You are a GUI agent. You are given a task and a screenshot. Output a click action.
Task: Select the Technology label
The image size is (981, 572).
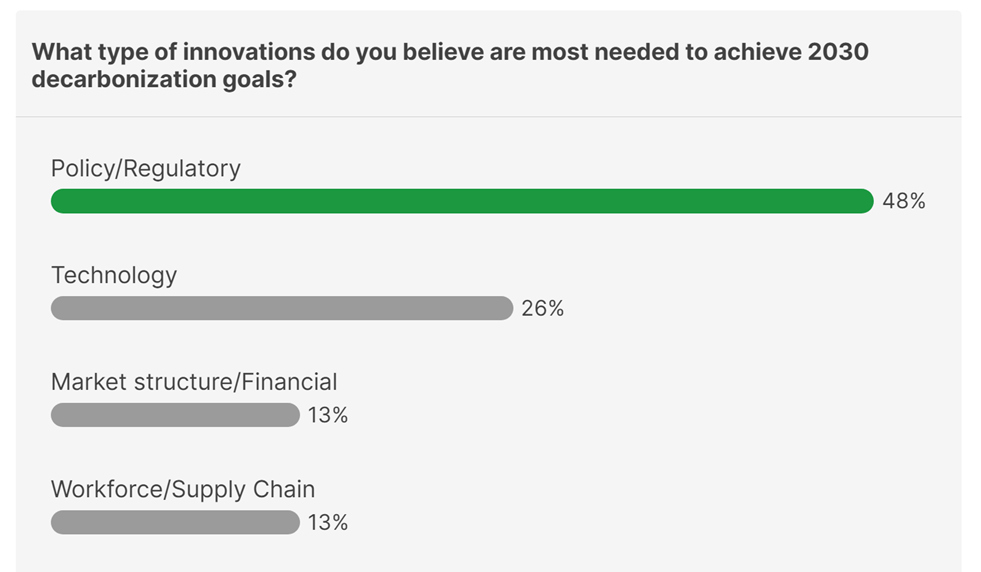(114, 275)
